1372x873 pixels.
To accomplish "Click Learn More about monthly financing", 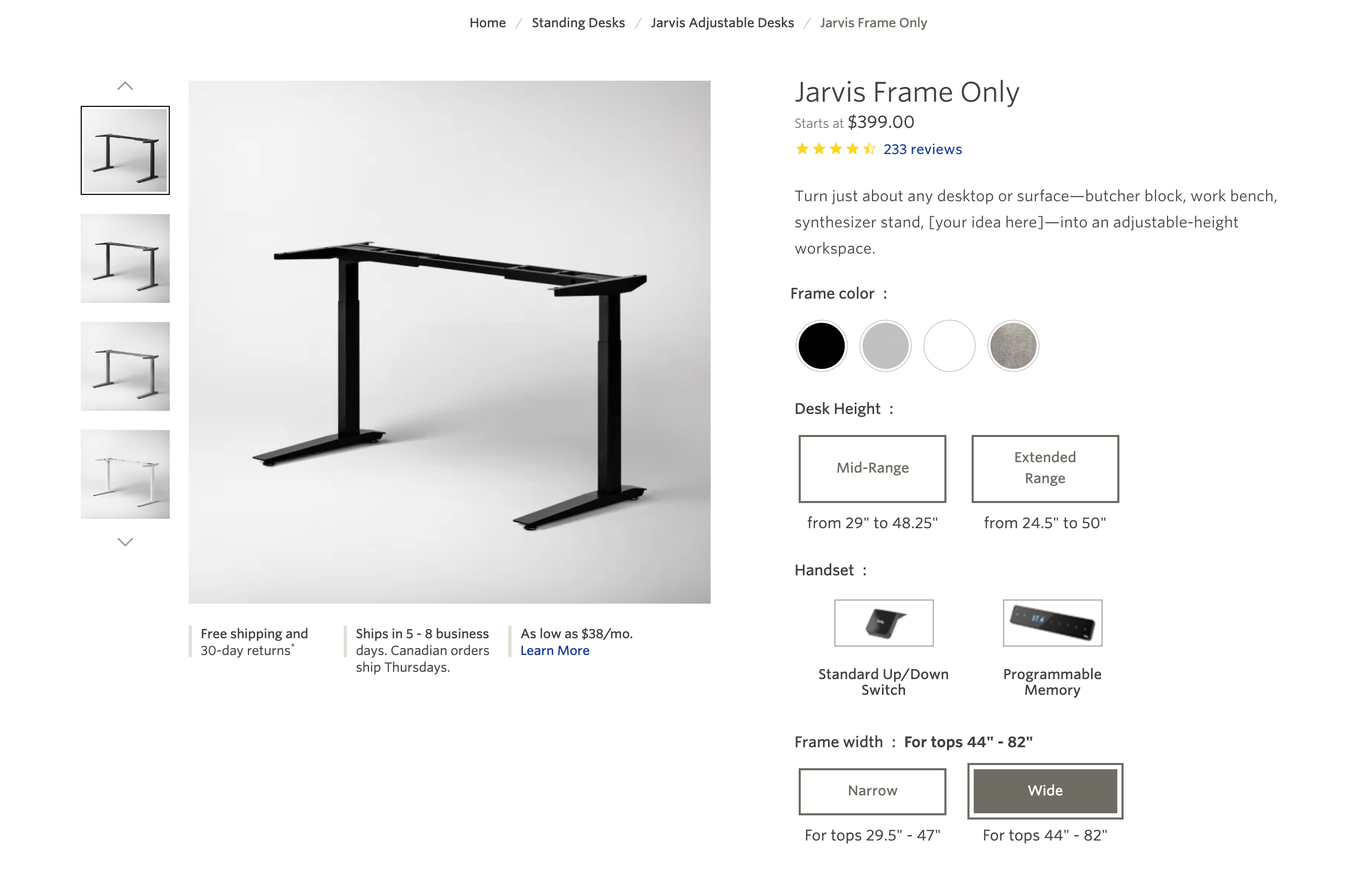I will [555, 650].
